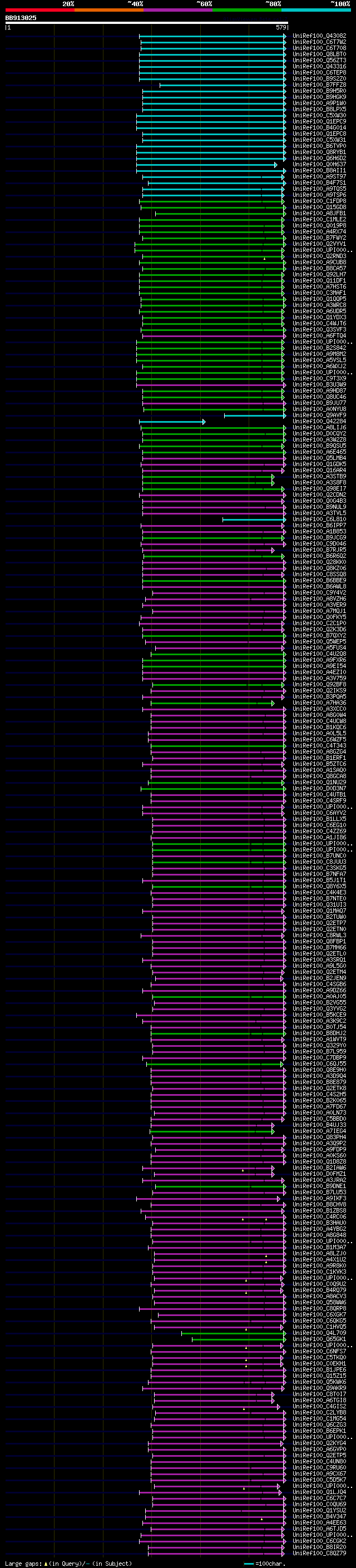Select hit label UniRef100_A7HA36
The width and height of the screenshot is (356, 1568).
(x=319, y=703)
